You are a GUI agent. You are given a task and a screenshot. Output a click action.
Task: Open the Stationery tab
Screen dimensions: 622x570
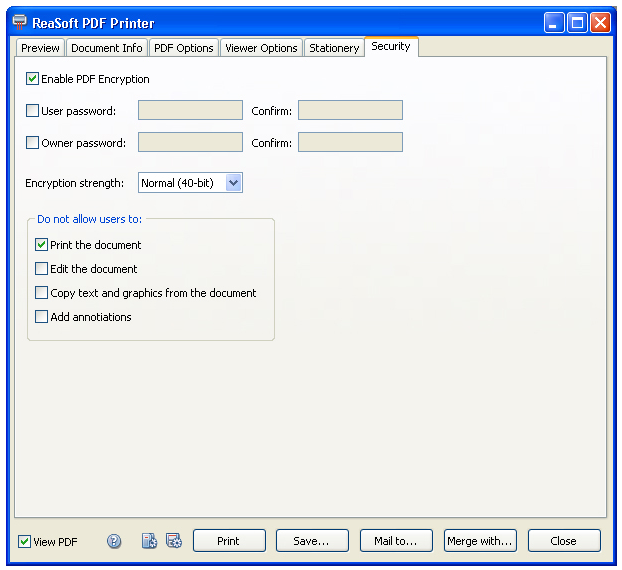334,48
